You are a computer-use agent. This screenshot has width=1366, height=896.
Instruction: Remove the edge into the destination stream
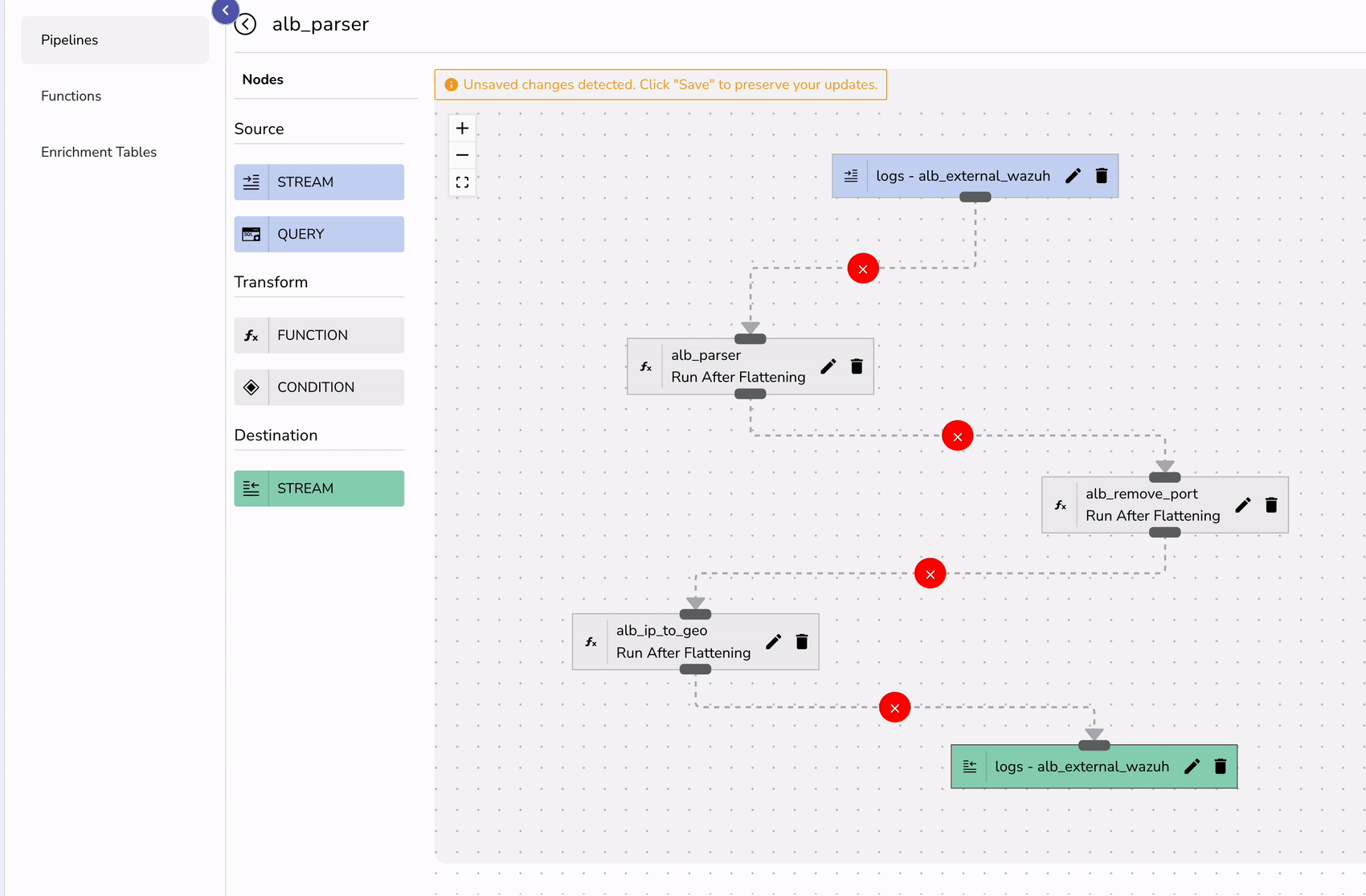894,707
